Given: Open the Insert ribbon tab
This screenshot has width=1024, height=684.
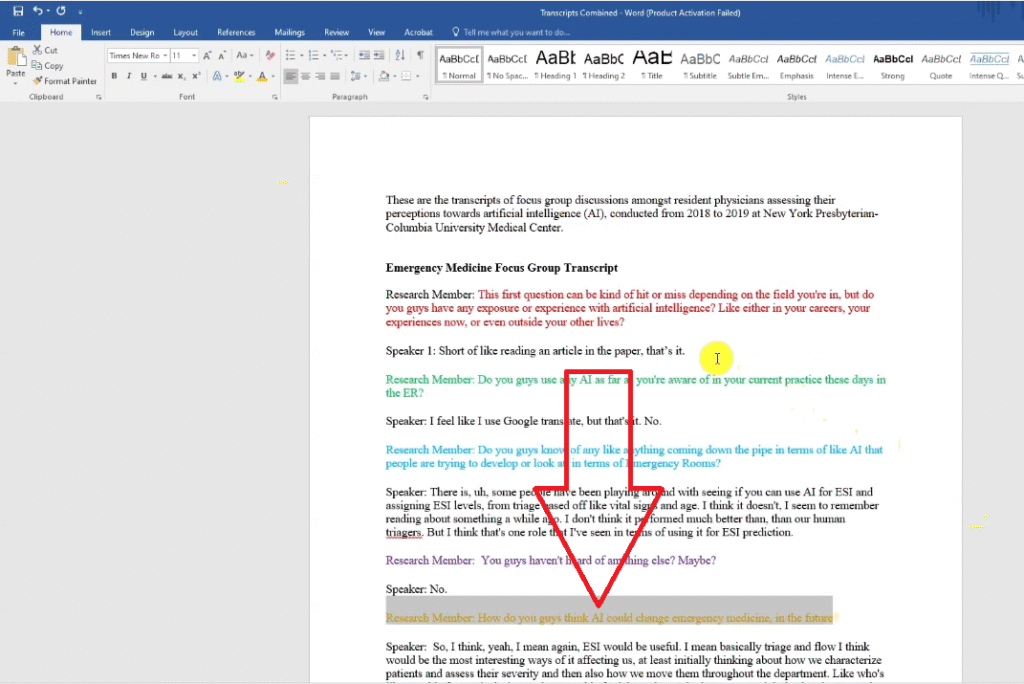Looking at the screenshot, I should (101, 32).
